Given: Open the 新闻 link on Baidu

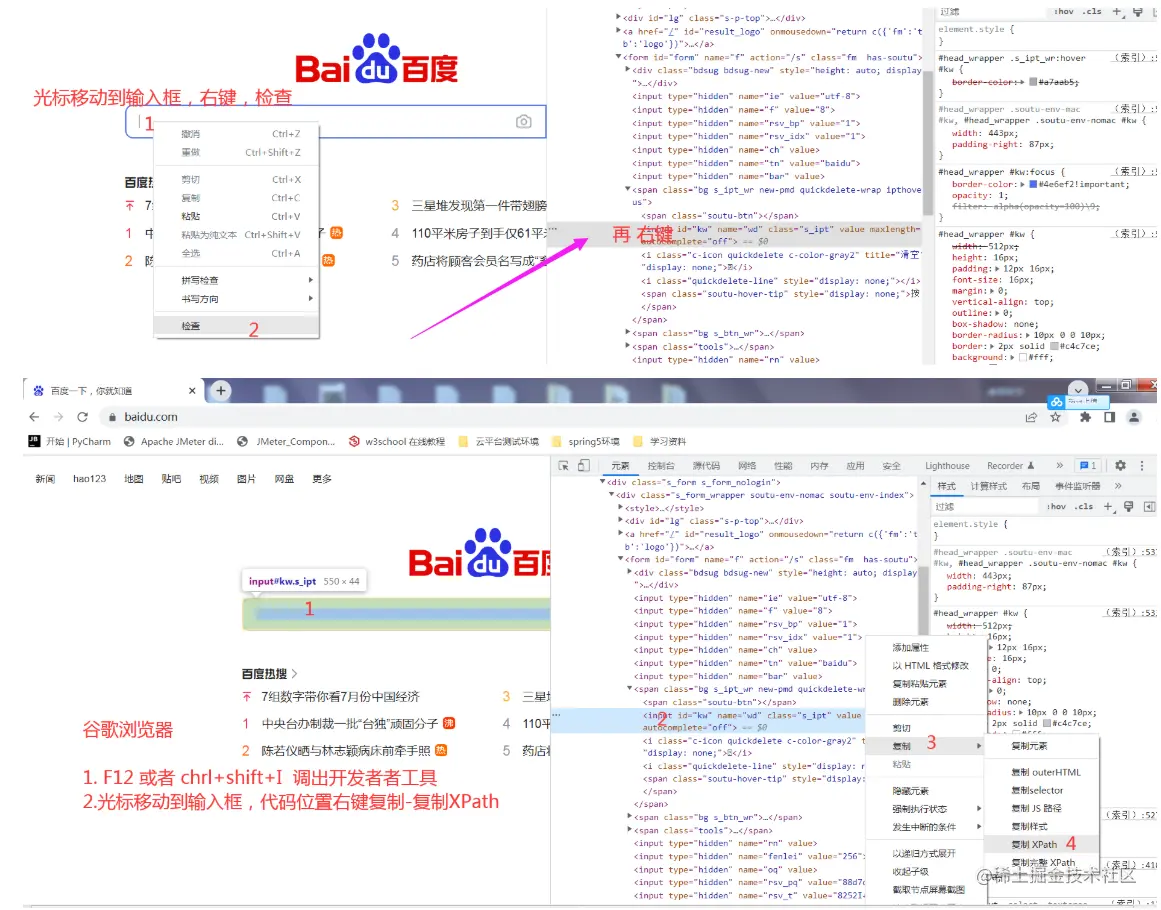Looking at the screenshot, I should pos(44,479).
